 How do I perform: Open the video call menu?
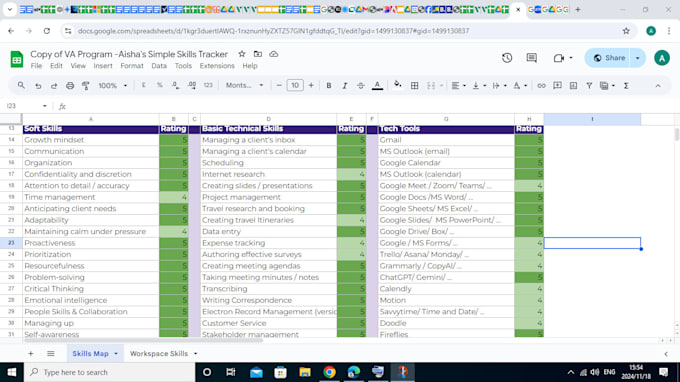coord(563,58)
